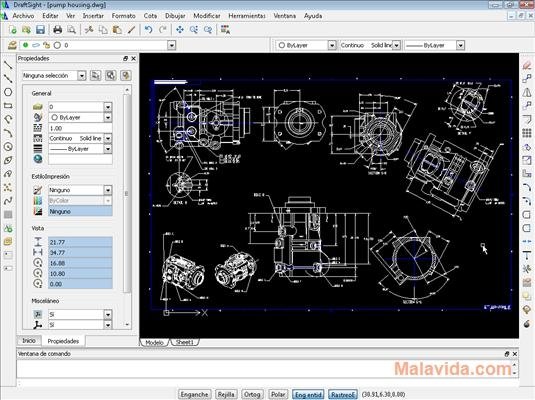Paste from clipboard icon in toolbar

[x=117, y=30]
